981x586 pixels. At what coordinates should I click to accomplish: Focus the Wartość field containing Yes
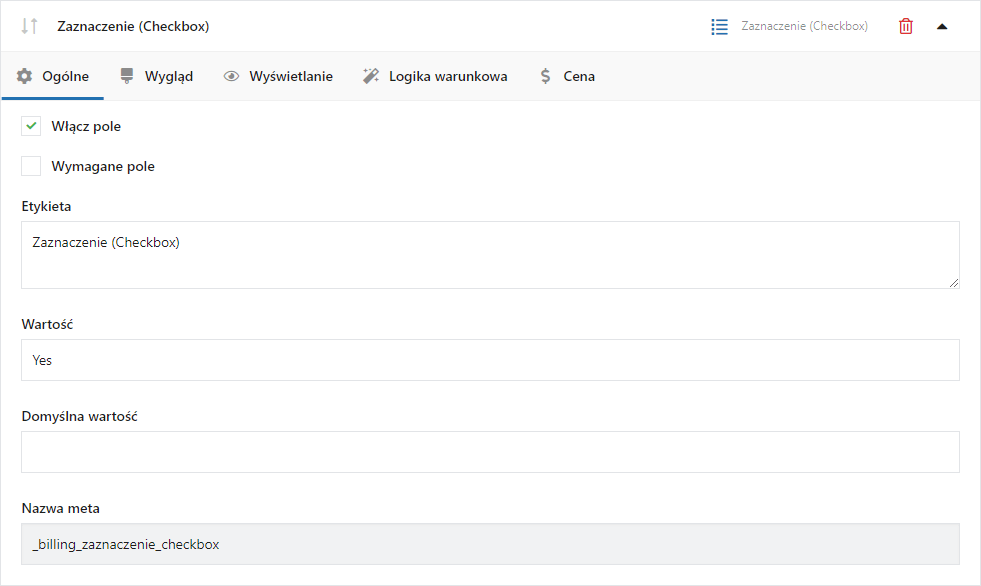pos(490,360)
